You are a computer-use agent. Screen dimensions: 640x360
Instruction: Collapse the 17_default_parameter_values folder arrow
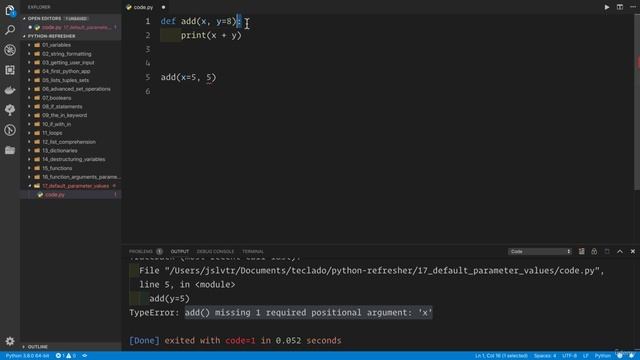[29, 186]
